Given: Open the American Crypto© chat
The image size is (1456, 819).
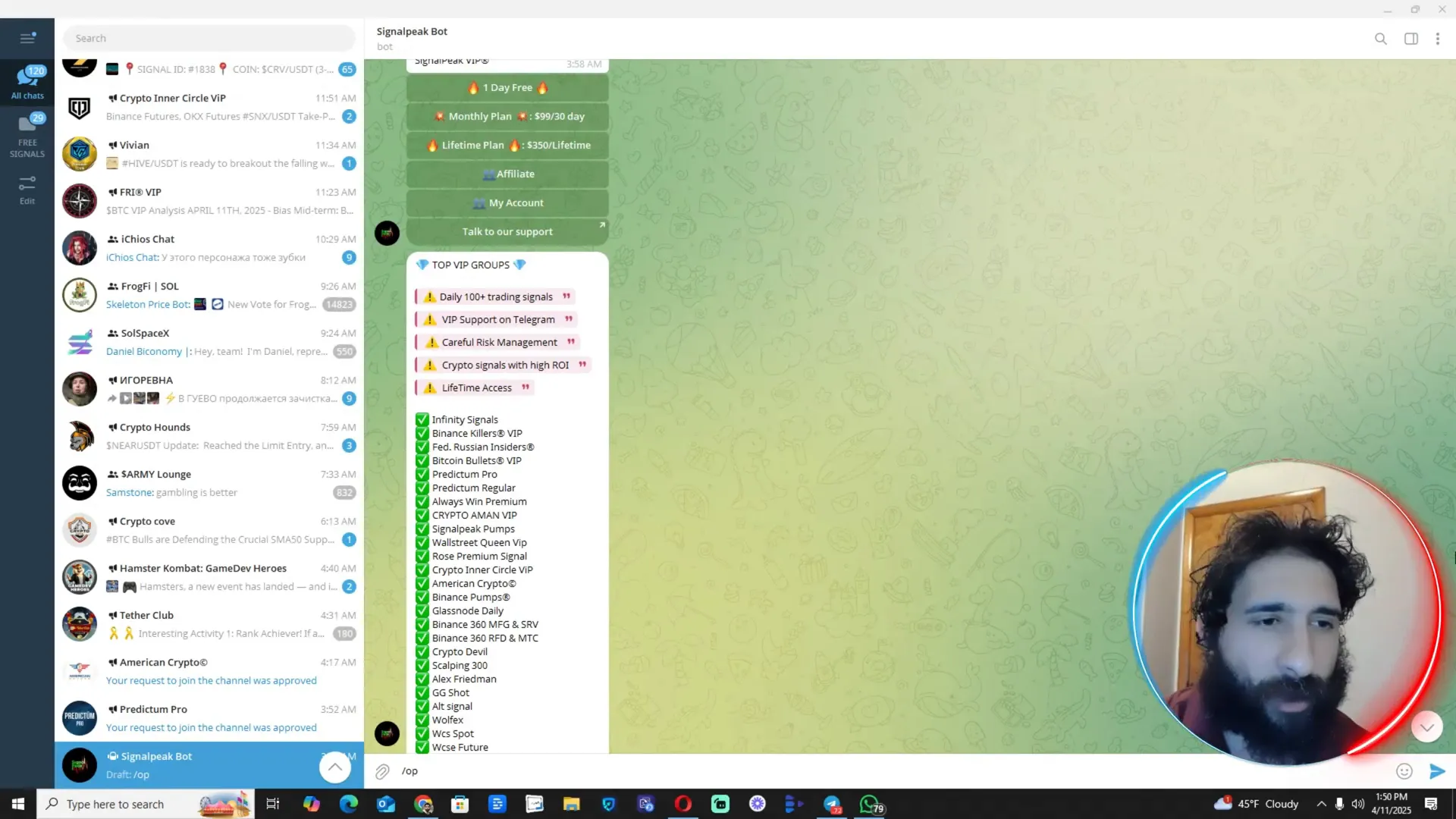Looking at the screenshot, I should [x=209, y=671].
